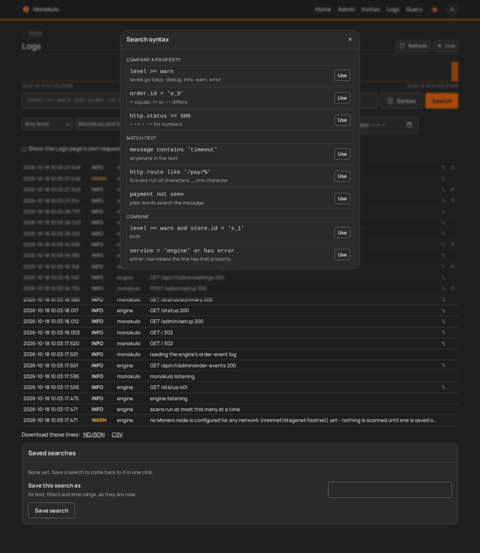This screenshot has width=480, height=553.
Task: Open the calendar icon in the time range field
Action: coord(409,124)
